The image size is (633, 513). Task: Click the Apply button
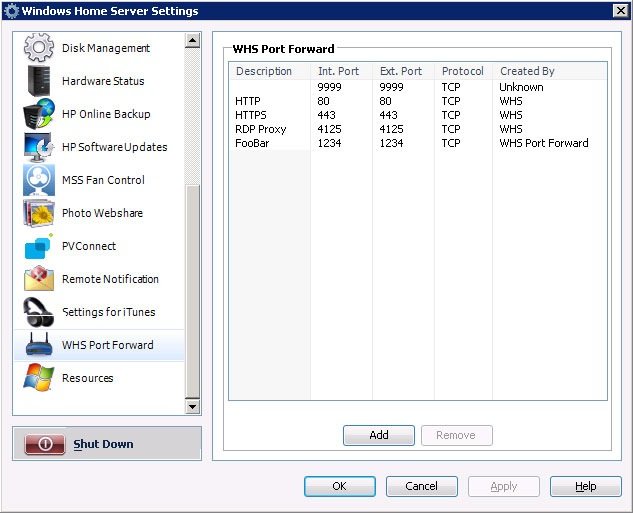pyautogui.click(x=503, y=486)
